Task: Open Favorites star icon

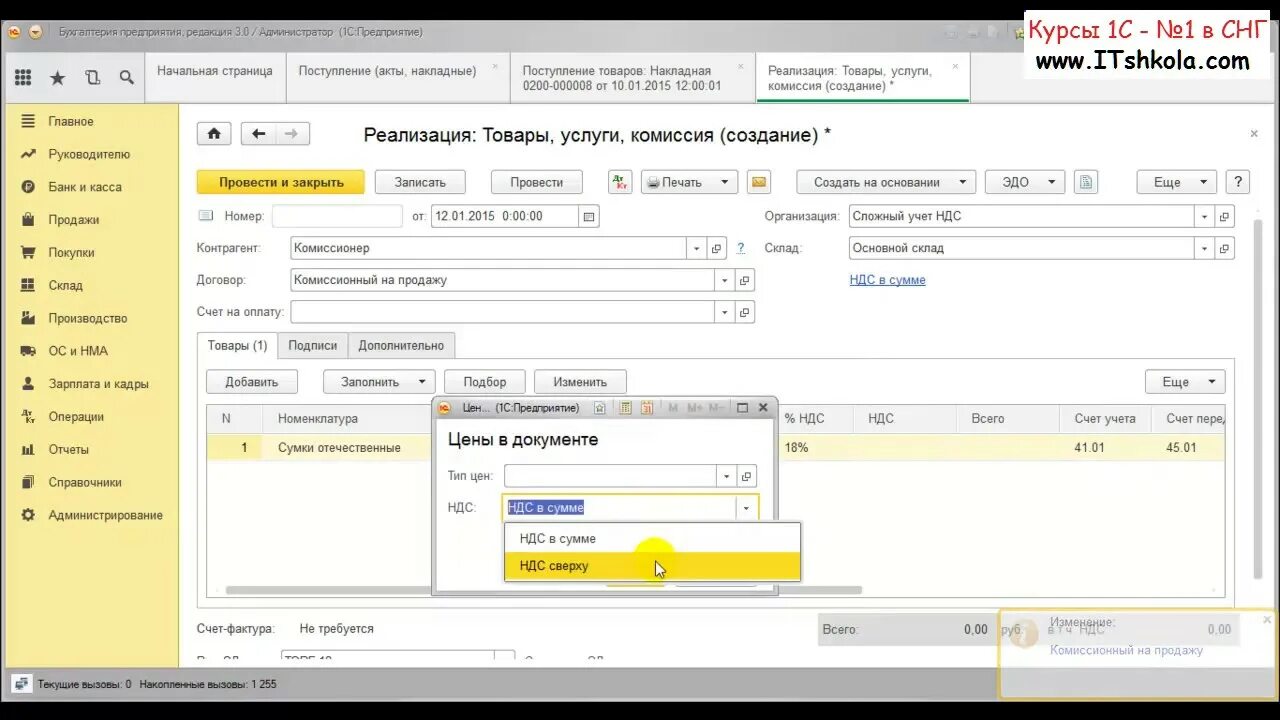Action: tap(58, 77)
